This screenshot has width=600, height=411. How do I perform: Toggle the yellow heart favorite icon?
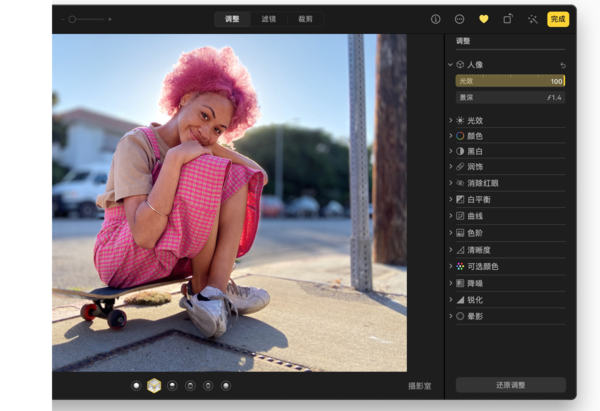484,19
